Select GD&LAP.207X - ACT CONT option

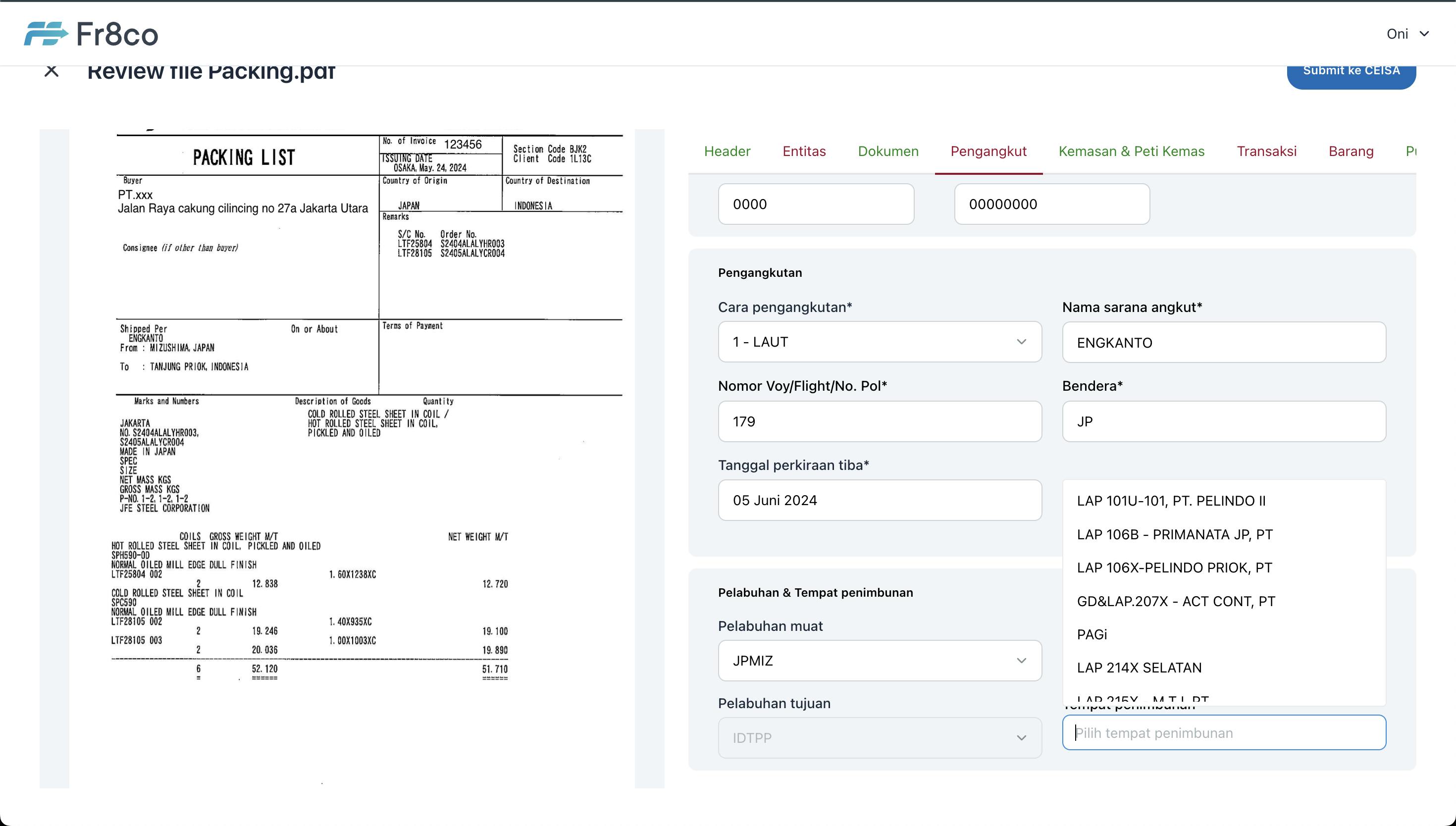point(1175,601)
